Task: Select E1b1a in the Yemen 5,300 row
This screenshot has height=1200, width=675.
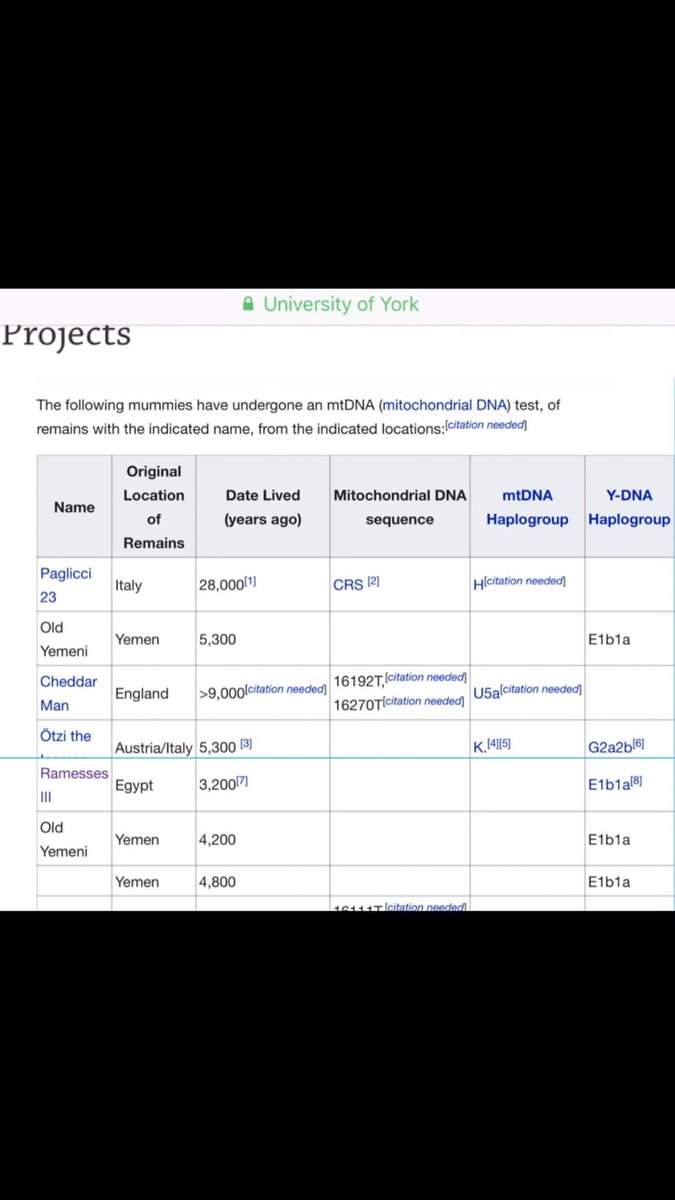Action: click(x=609, y=639)
